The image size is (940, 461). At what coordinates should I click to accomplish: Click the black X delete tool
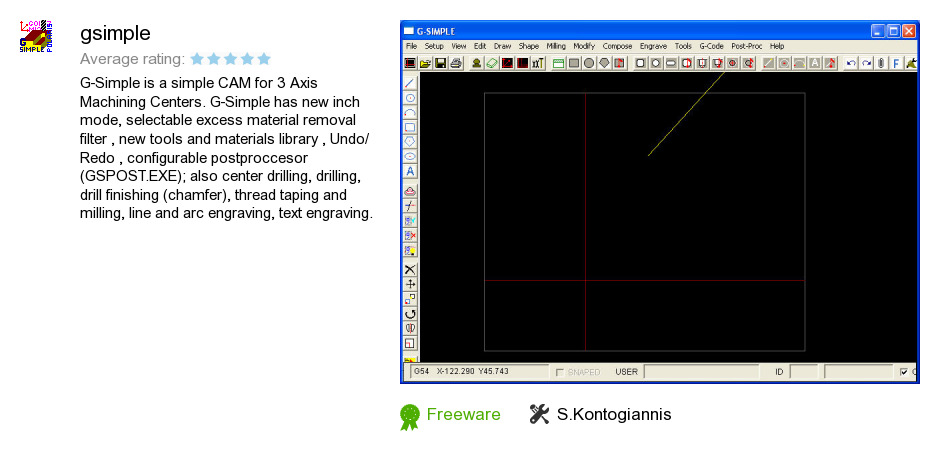coord(410,269)
